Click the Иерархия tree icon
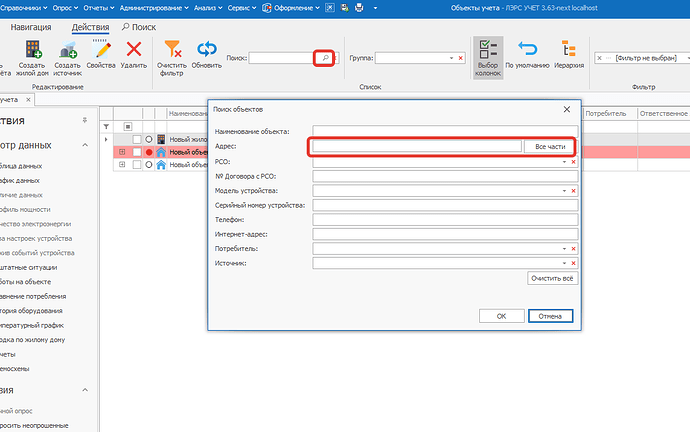The height and width of the screenshot is (432, 690). click(x=569, y=48)
